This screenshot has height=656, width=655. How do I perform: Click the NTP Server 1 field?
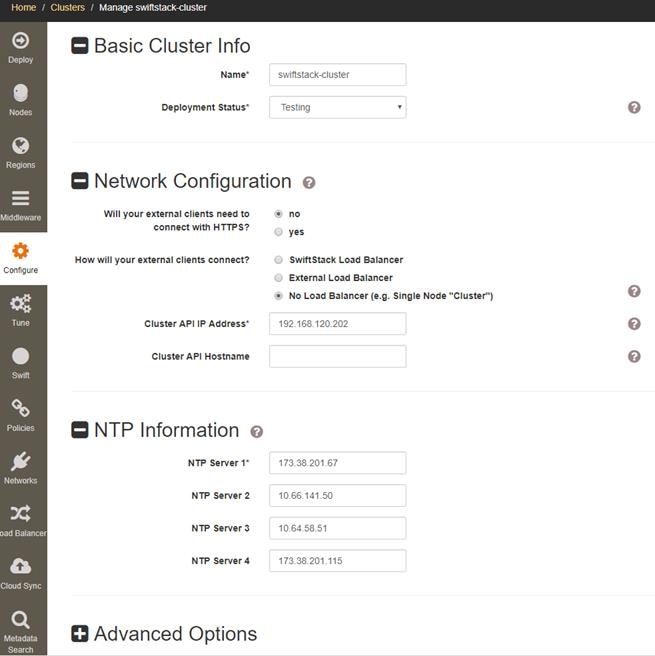point(338,463)
